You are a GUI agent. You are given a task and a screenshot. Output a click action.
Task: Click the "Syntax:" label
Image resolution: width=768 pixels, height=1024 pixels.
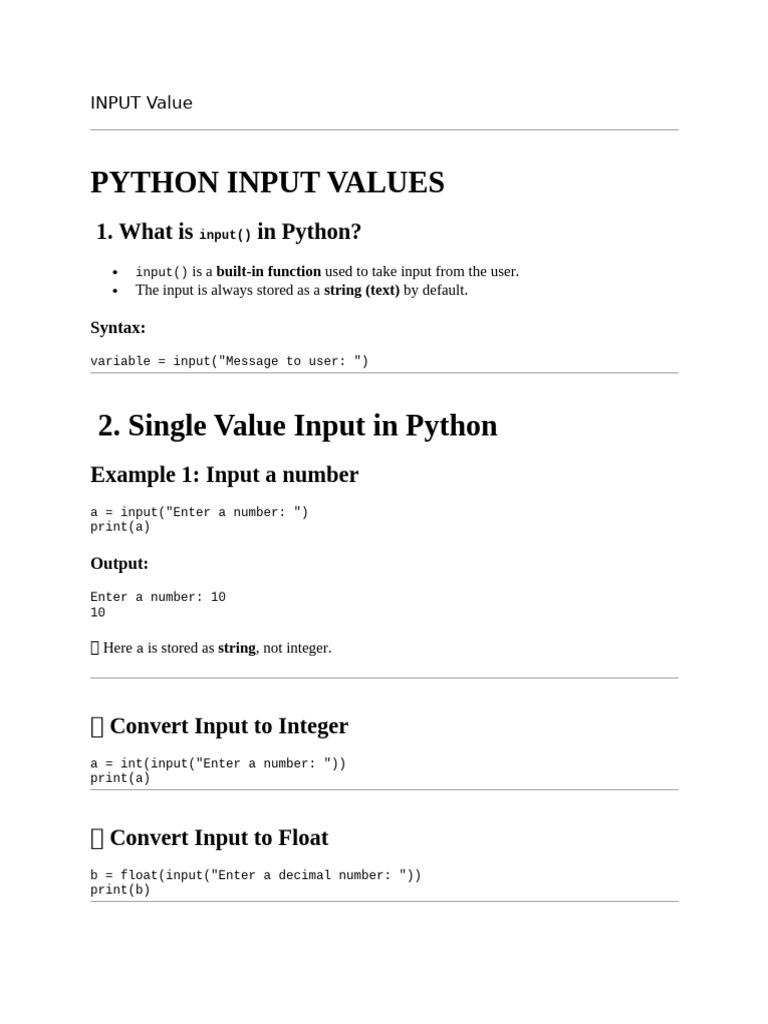[x=118, y=328]
